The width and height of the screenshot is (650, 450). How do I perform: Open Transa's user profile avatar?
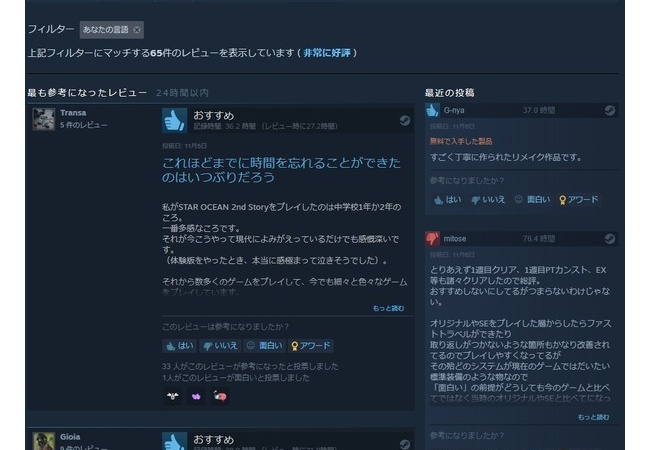[x=44, y=119]
